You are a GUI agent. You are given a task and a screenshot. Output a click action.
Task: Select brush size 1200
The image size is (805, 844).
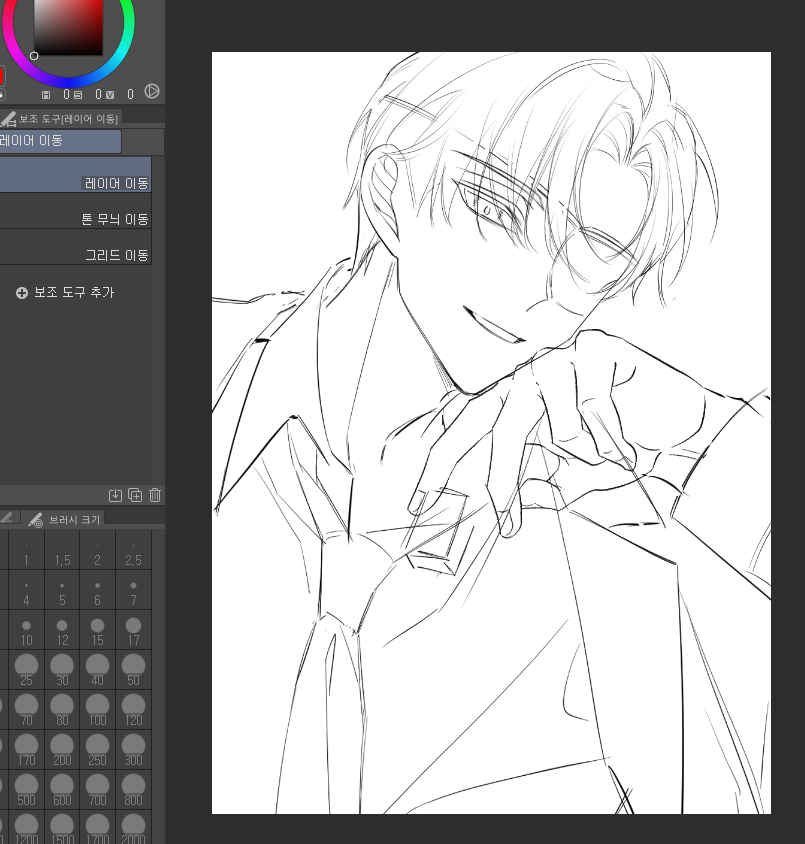point(26,827)
